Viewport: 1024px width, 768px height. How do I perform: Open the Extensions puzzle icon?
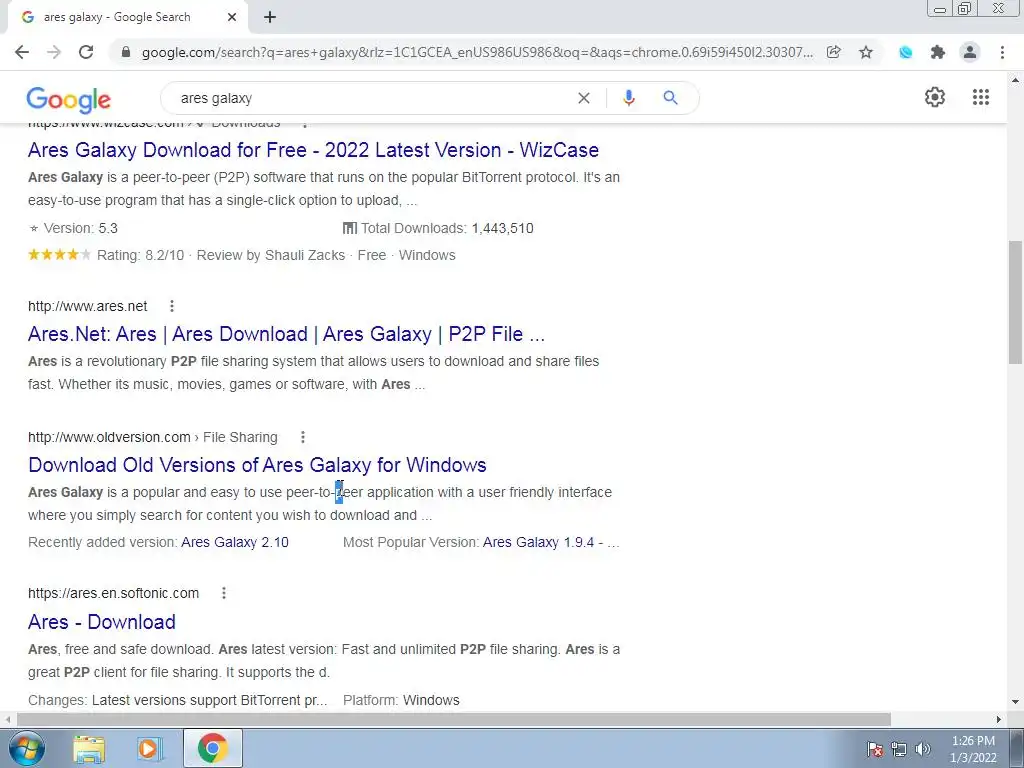(938, 52)
